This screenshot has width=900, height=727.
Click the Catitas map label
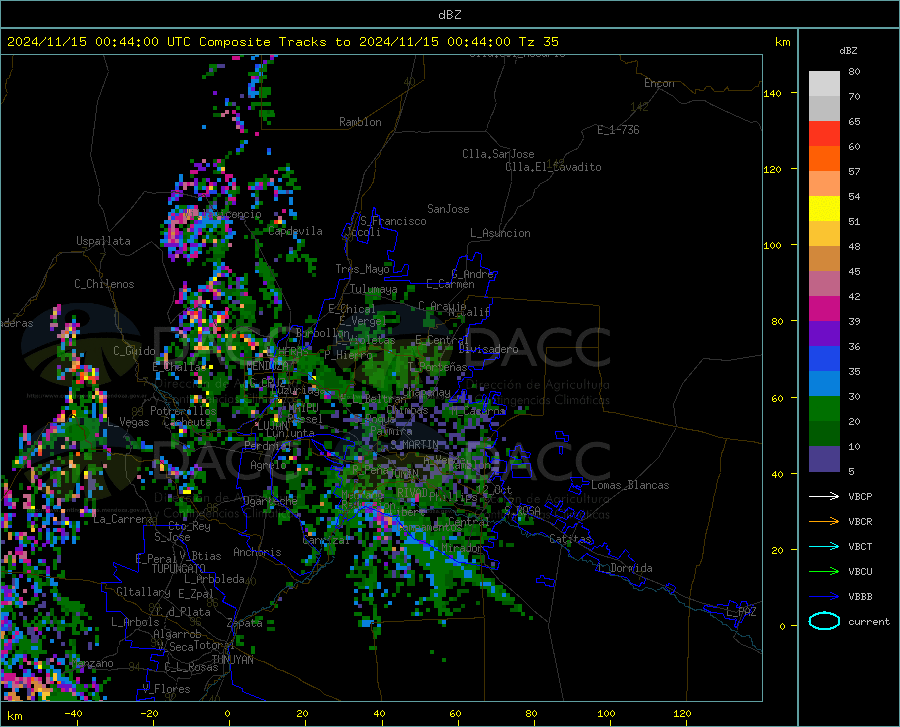coord(570,539)
